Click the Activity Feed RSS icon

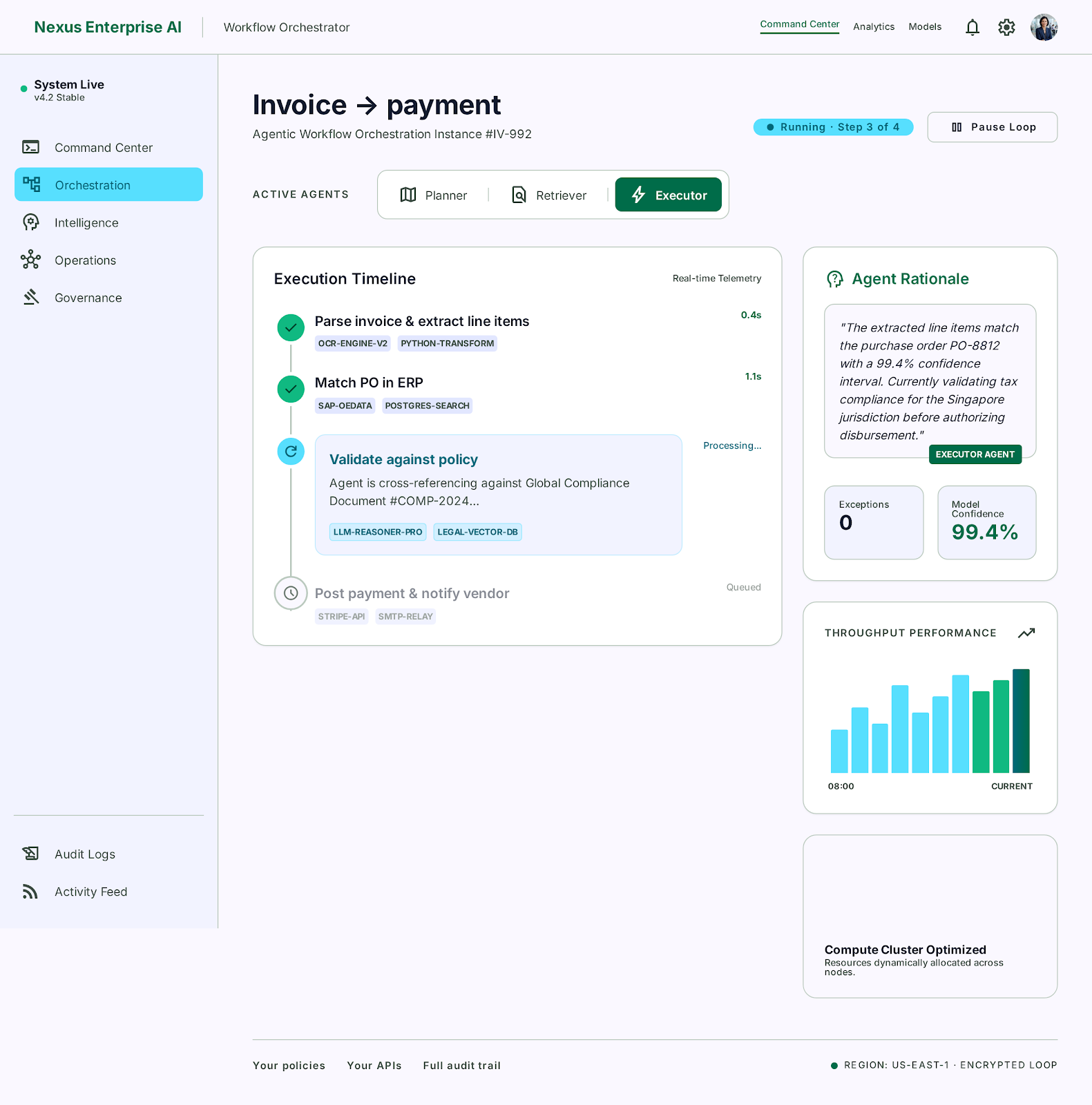point(30,892)
